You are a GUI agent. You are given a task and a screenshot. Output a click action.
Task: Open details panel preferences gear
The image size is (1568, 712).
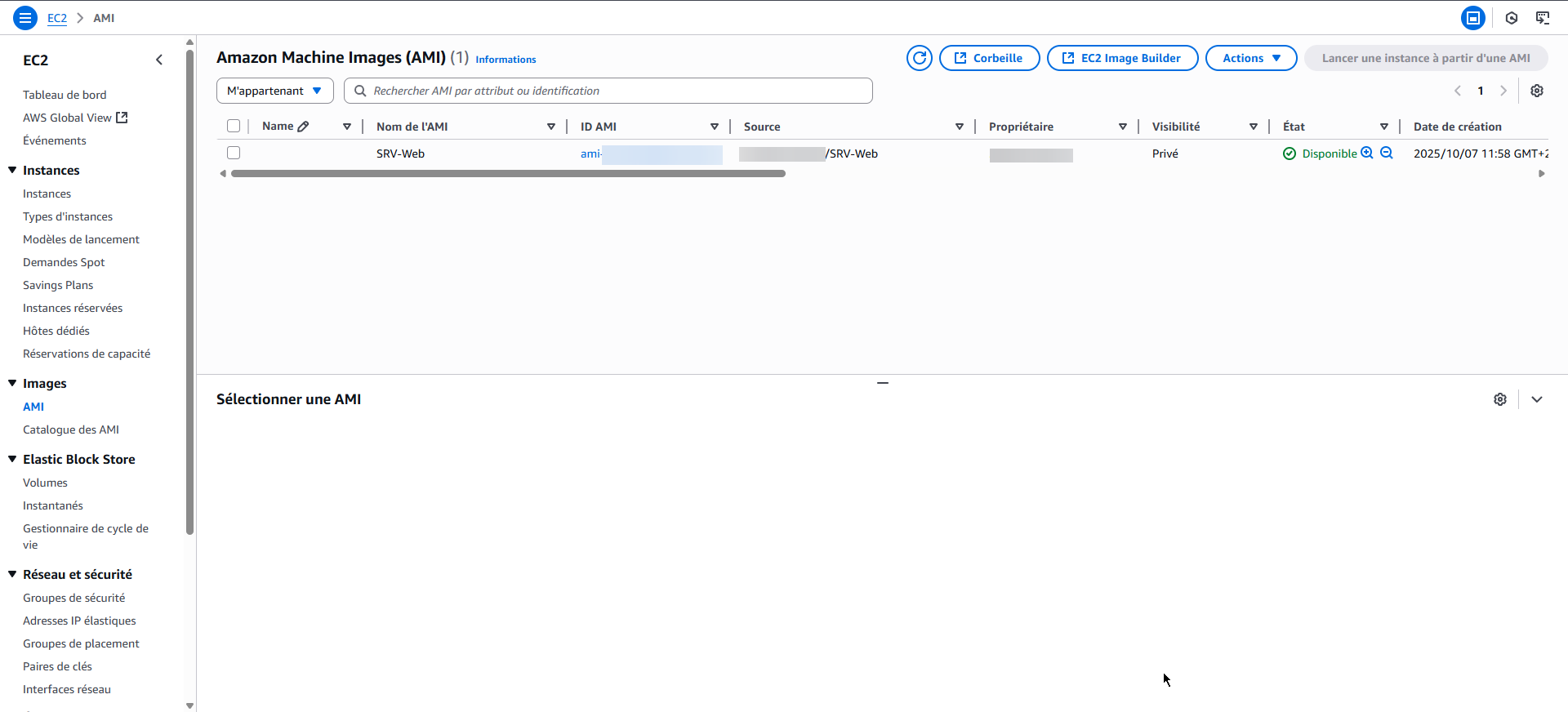click(1500, 399)
